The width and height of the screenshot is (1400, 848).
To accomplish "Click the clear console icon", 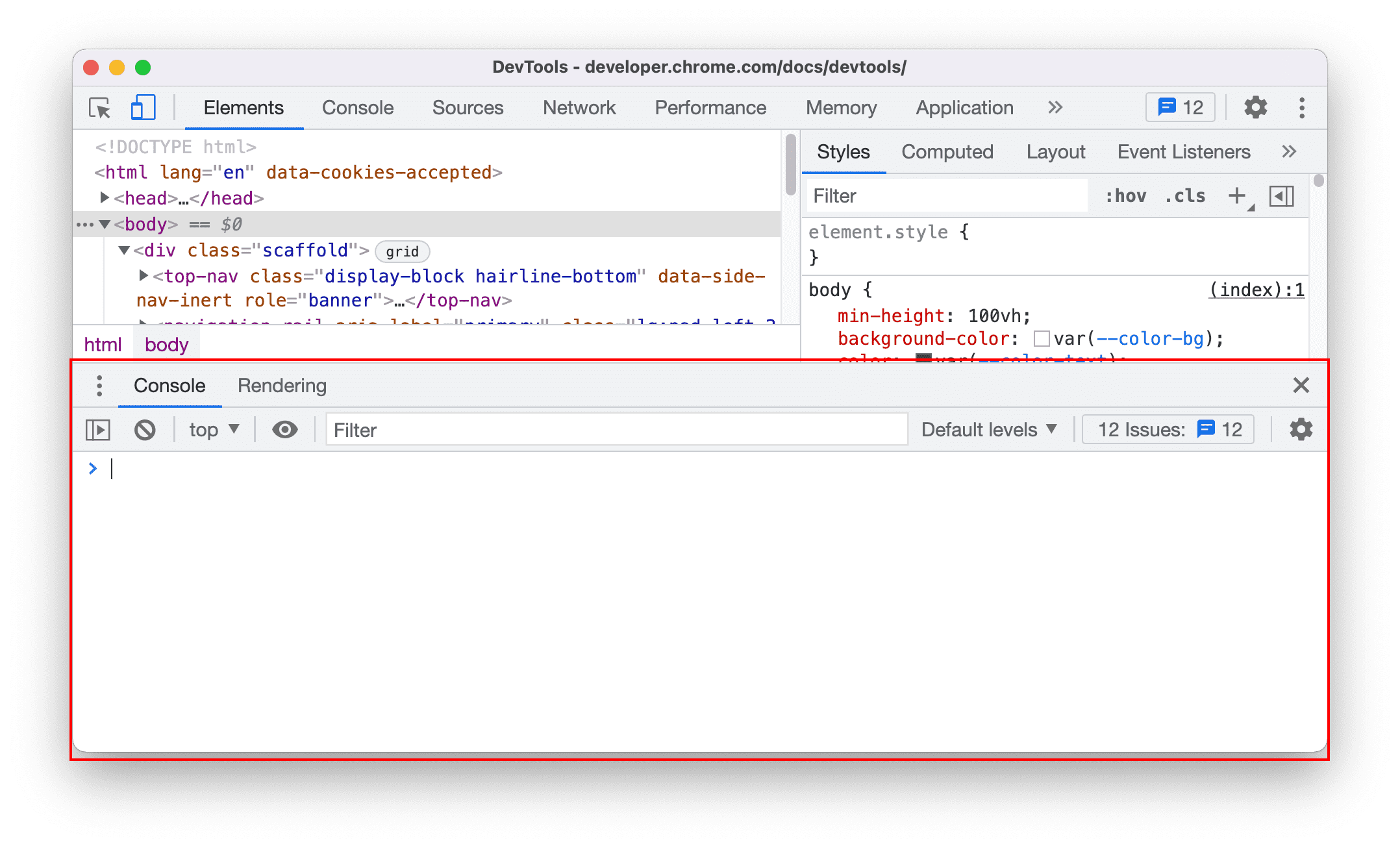I will (145, 430).
